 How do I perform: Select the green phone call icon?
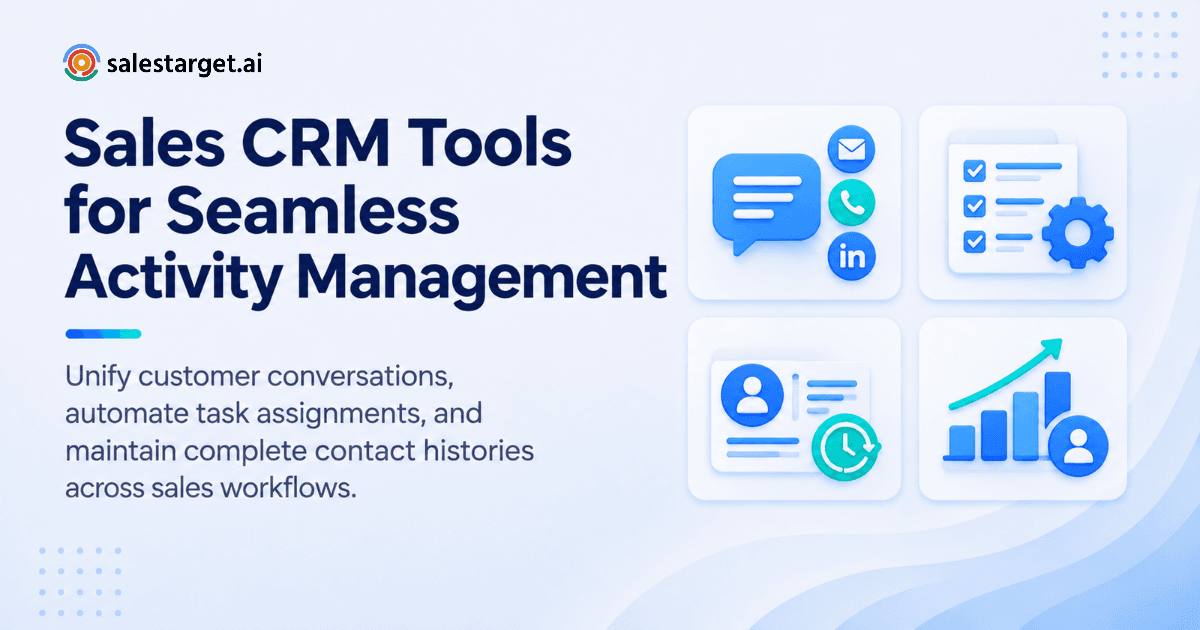click(851, 204)
